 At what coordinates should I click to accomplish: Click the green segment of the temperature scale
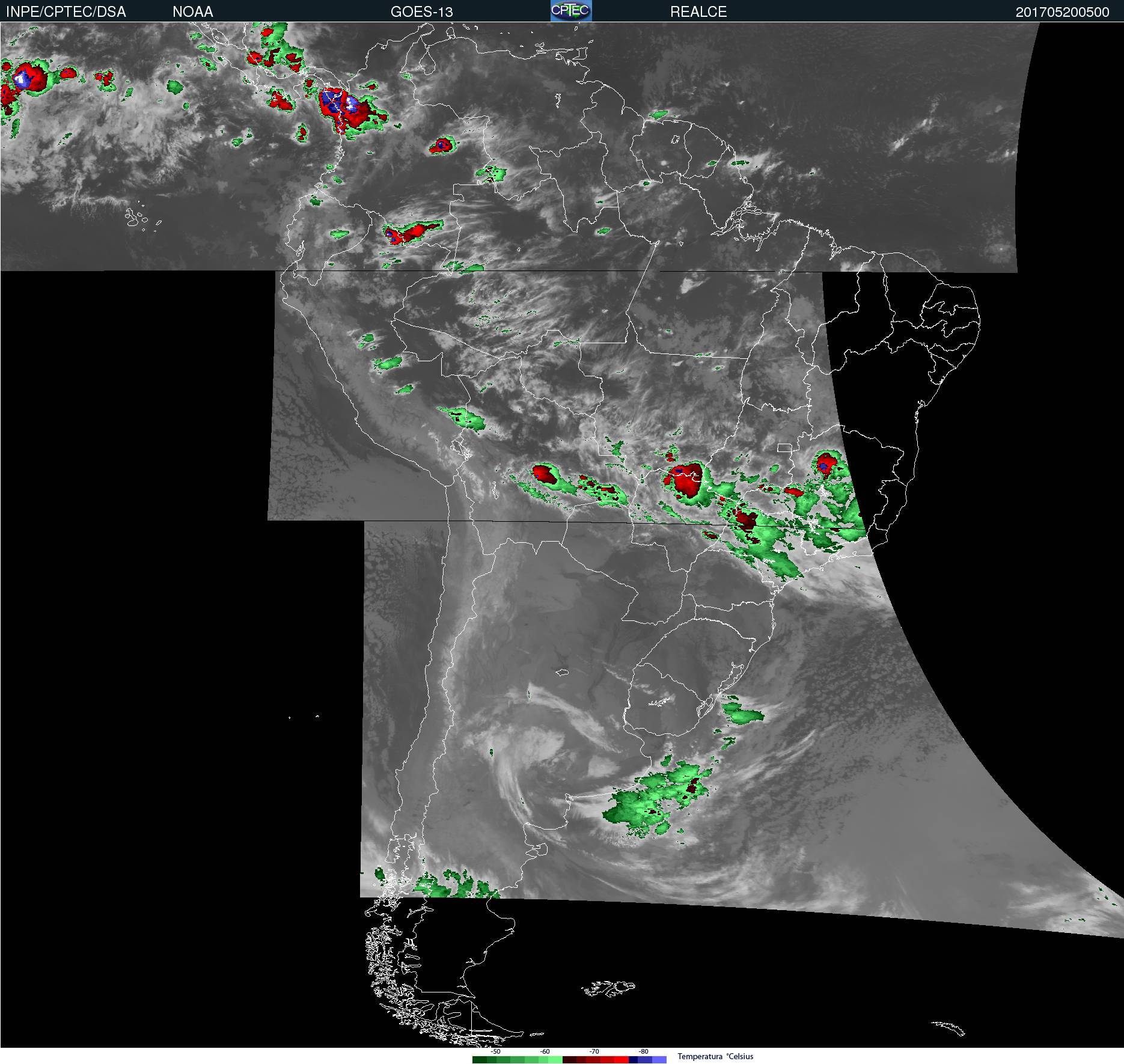click(x=518, y=1060)
